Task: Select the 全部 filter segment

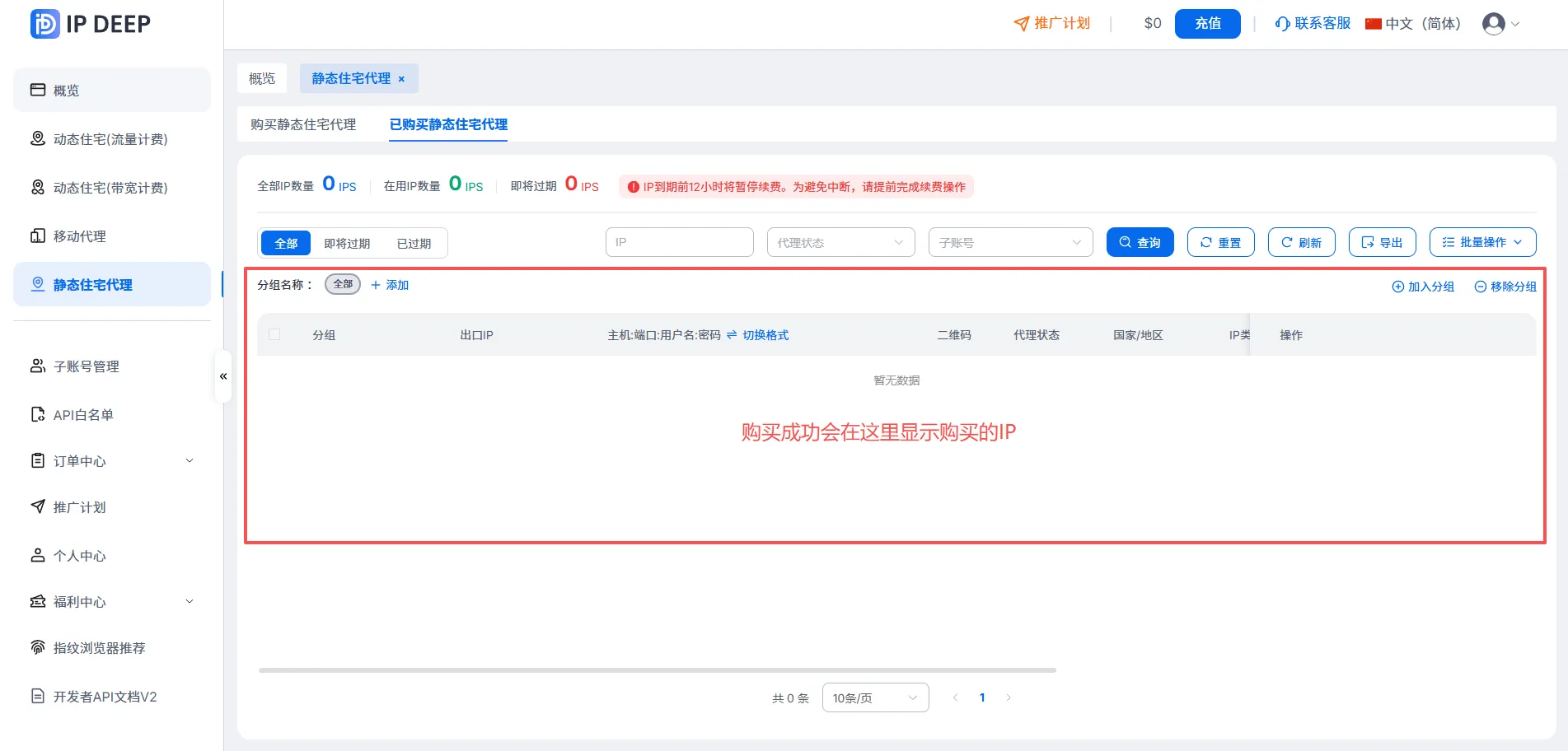Action: [286, 243]
